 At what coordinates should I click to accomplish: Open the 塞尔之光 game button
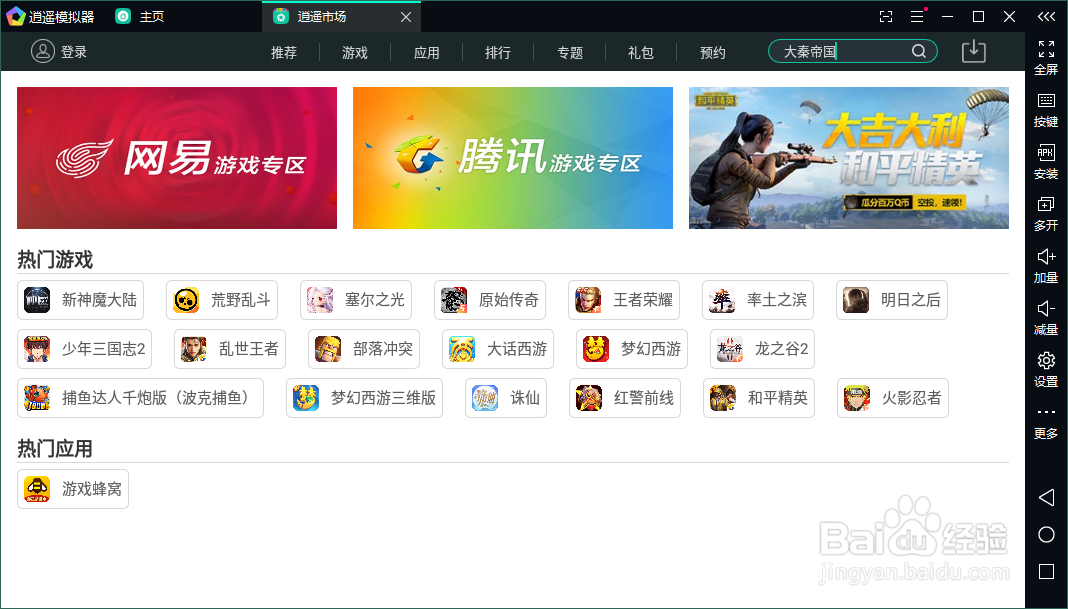coord(356,300)
